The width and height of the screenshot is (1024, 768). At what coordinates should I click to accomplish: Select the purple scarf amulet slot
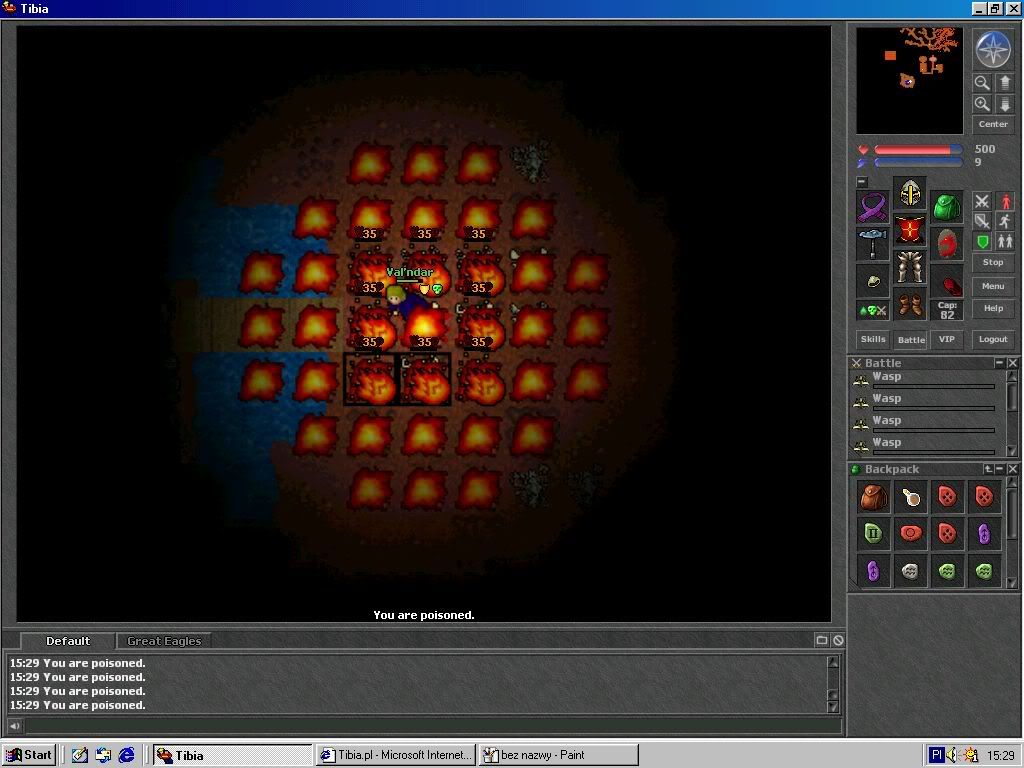[872, 207]
